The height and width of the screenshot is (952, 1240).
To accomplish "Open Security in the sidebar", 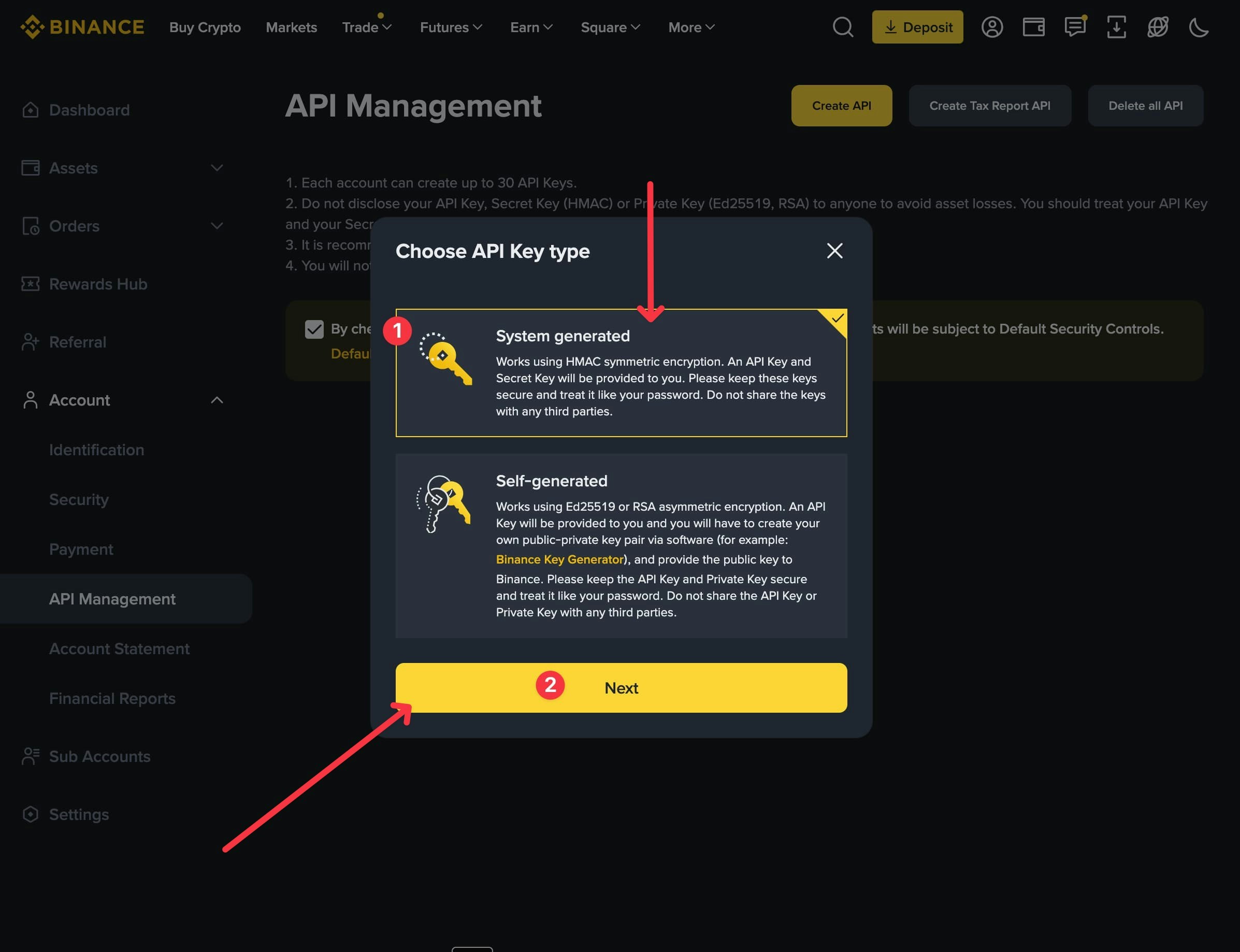I will pyautogui.click(x=79, y=499).
